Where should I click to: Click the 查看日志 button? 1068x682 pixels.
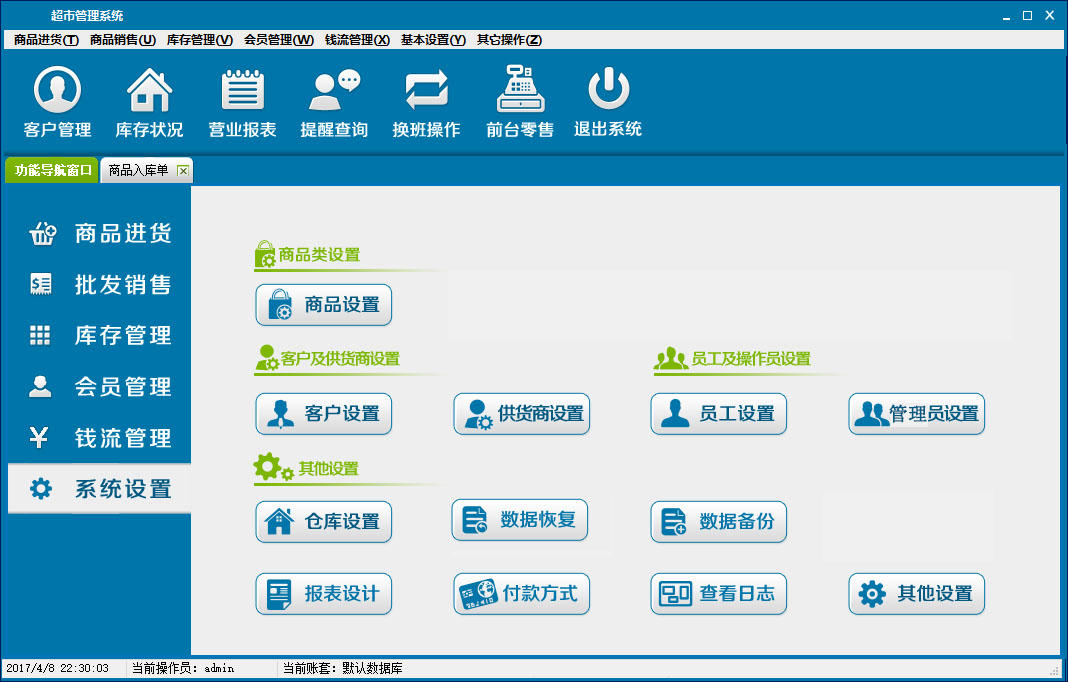click(x=719, y=593)
